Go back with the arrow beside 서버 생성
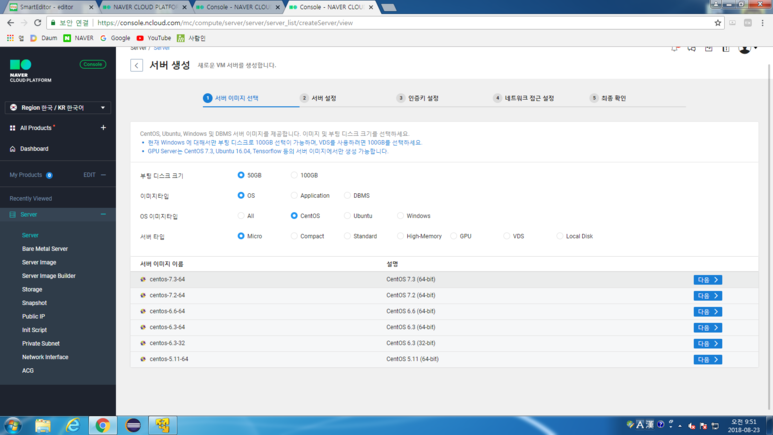The width and height of the screenshot is (773, 435). coord(137,66)
